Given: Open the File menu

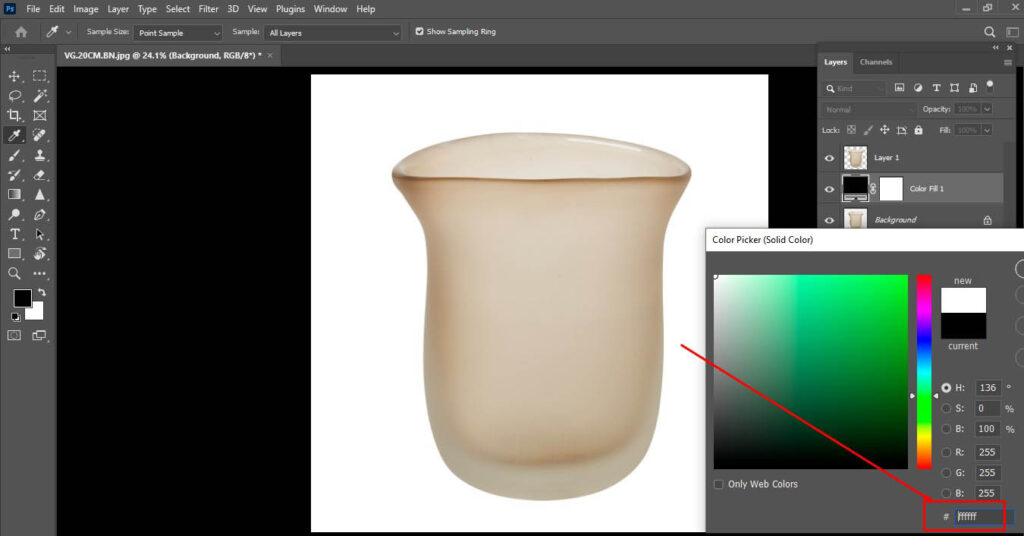Looking at the screenshot, I should pos(33,9).
